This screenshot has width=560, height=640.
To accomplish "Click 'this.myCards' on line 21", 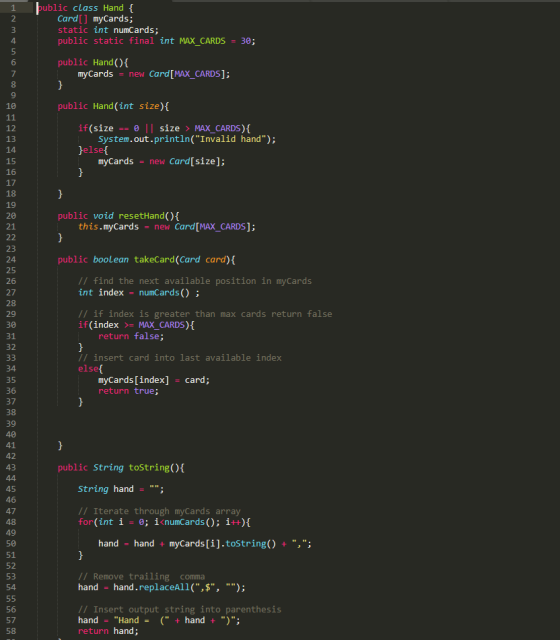I will [109, 227].
